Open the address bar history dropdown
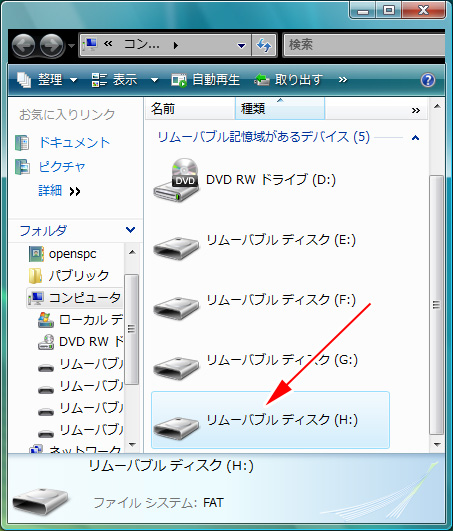453x531 pixels. [241, 45]
